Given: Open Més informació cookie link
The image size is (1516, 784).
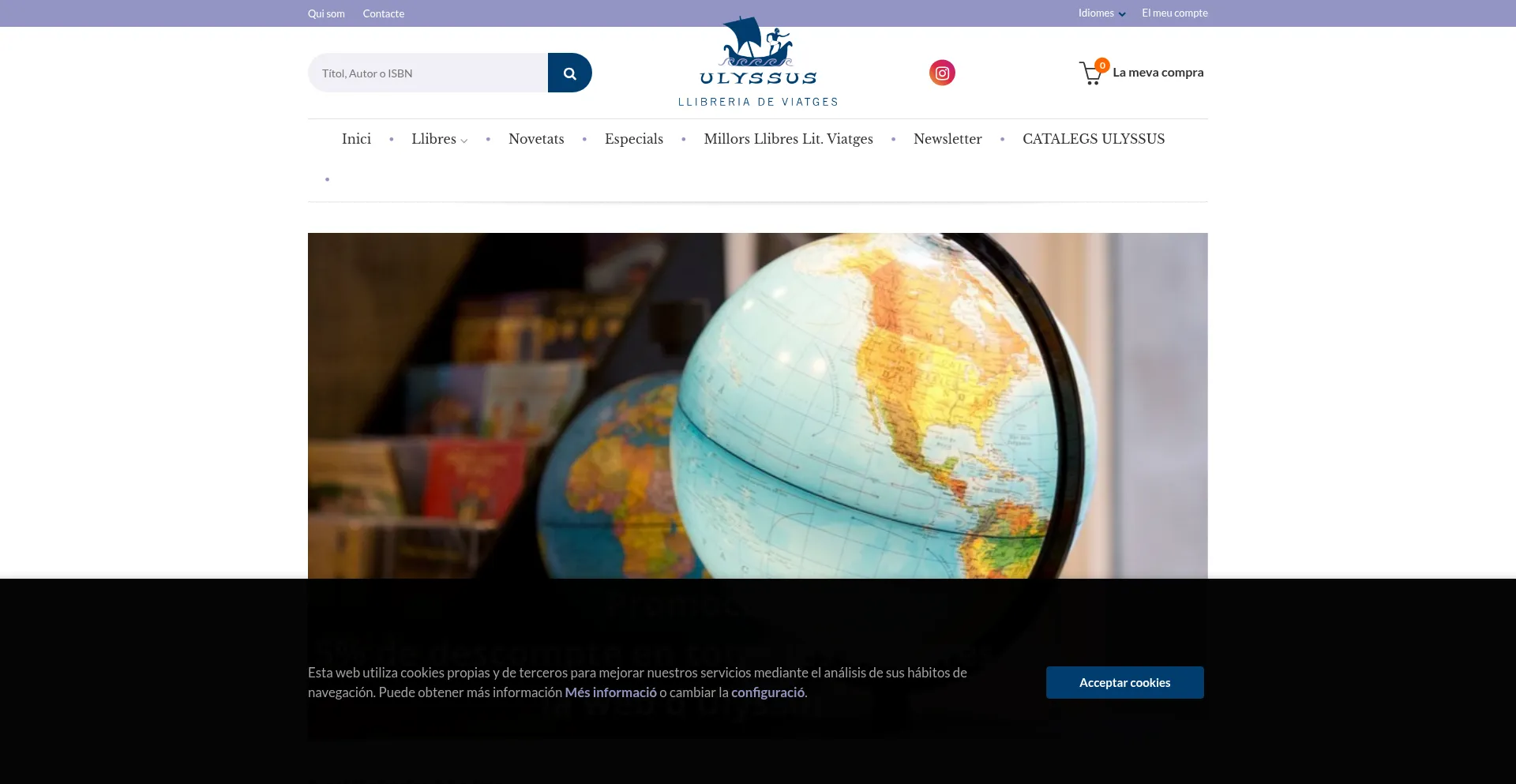Looking at the screenshot, I should (x=610, y=692).
